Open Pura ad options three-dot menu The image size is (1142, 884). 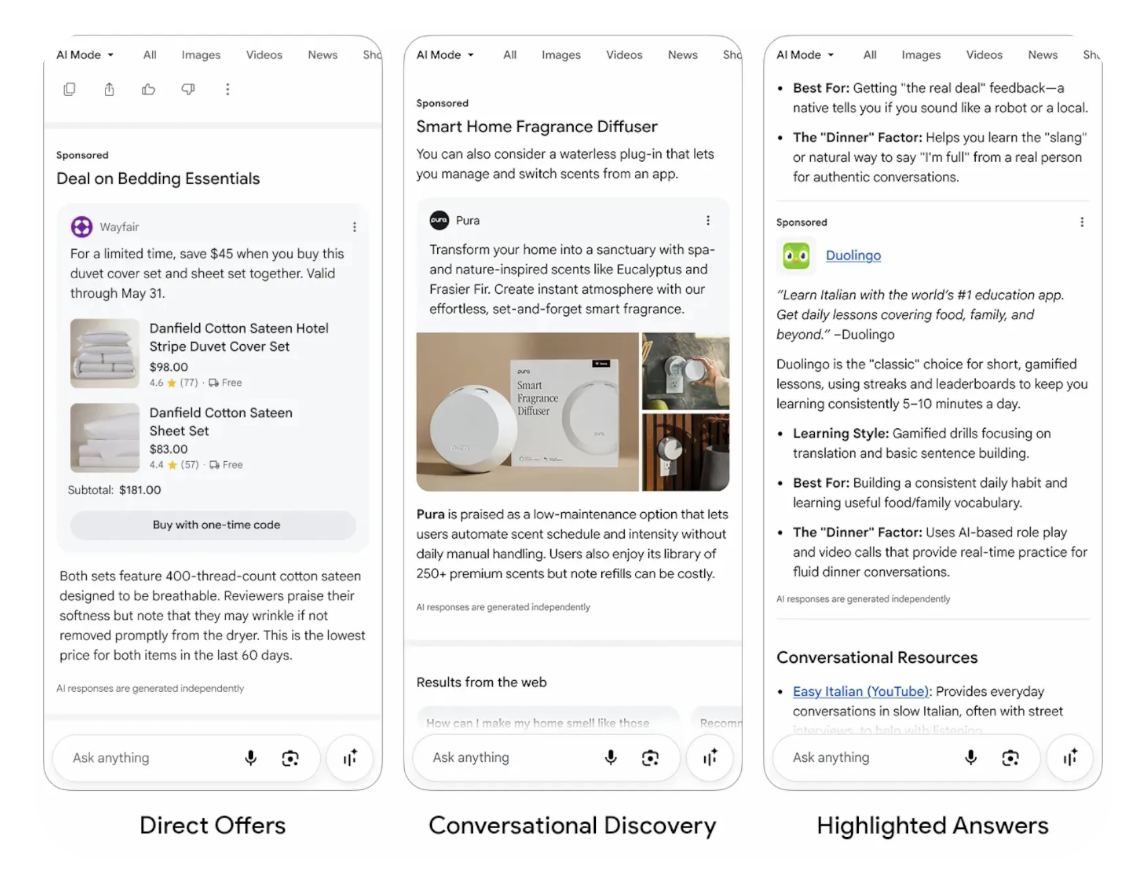click(708, 221)
